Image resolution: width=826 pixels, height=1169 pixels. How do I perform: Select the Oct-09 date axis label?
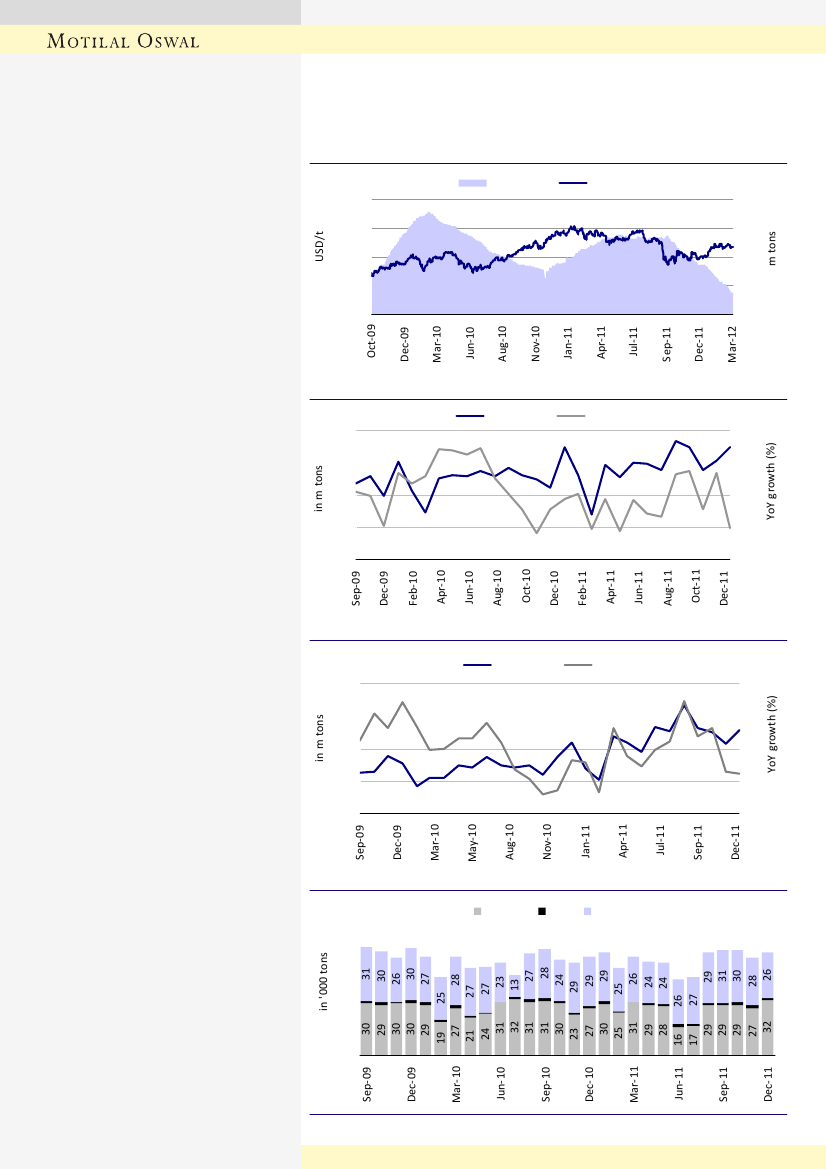371,341
